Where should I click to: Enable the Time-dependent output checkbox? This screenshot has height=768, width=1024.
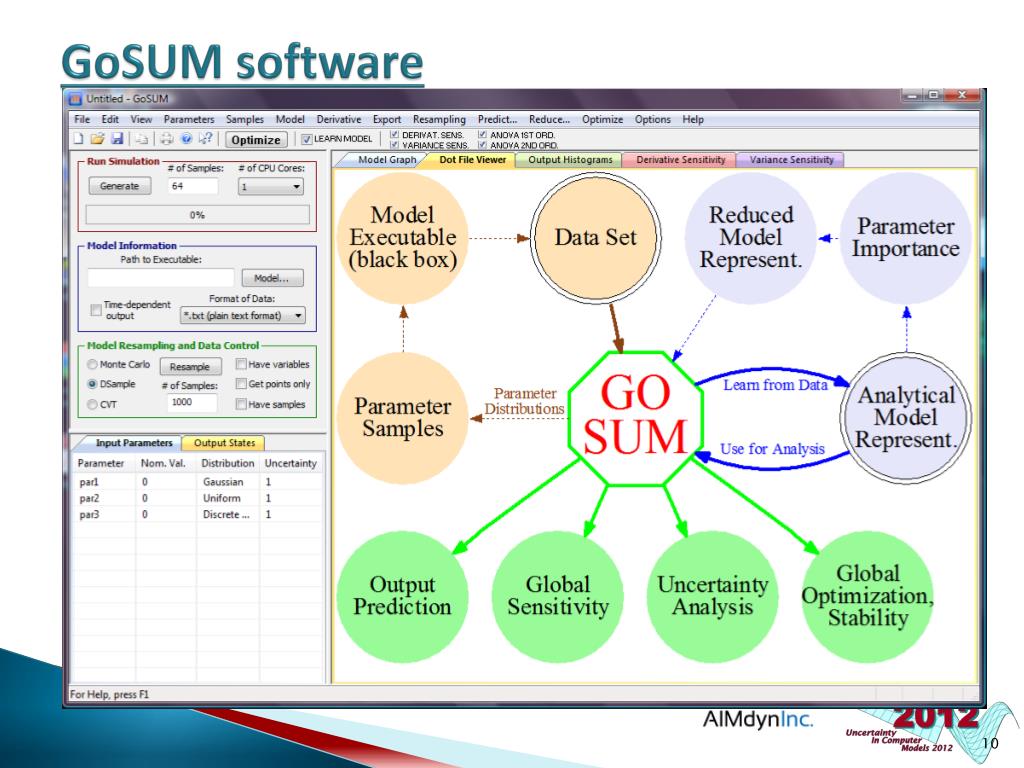coord(96,310)
